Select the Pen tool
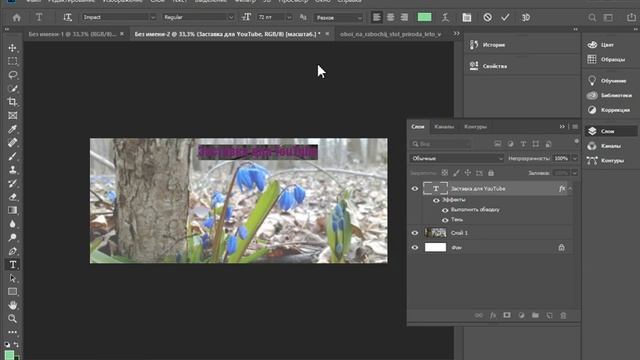The width and height of the screenshot is (640, 360). [12, 251]
